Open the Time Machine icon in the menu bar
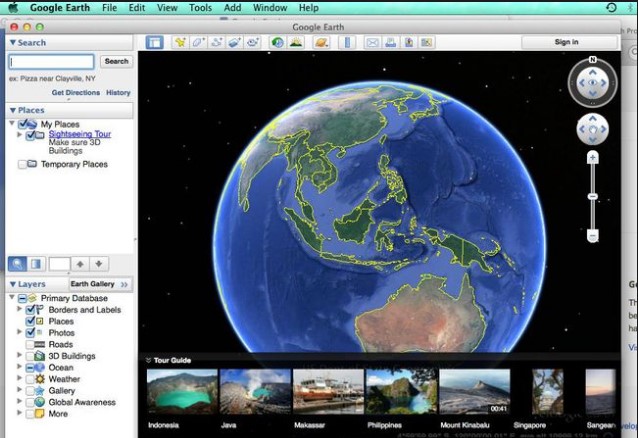This screenshot has width=638, height=438. (611, 7)
